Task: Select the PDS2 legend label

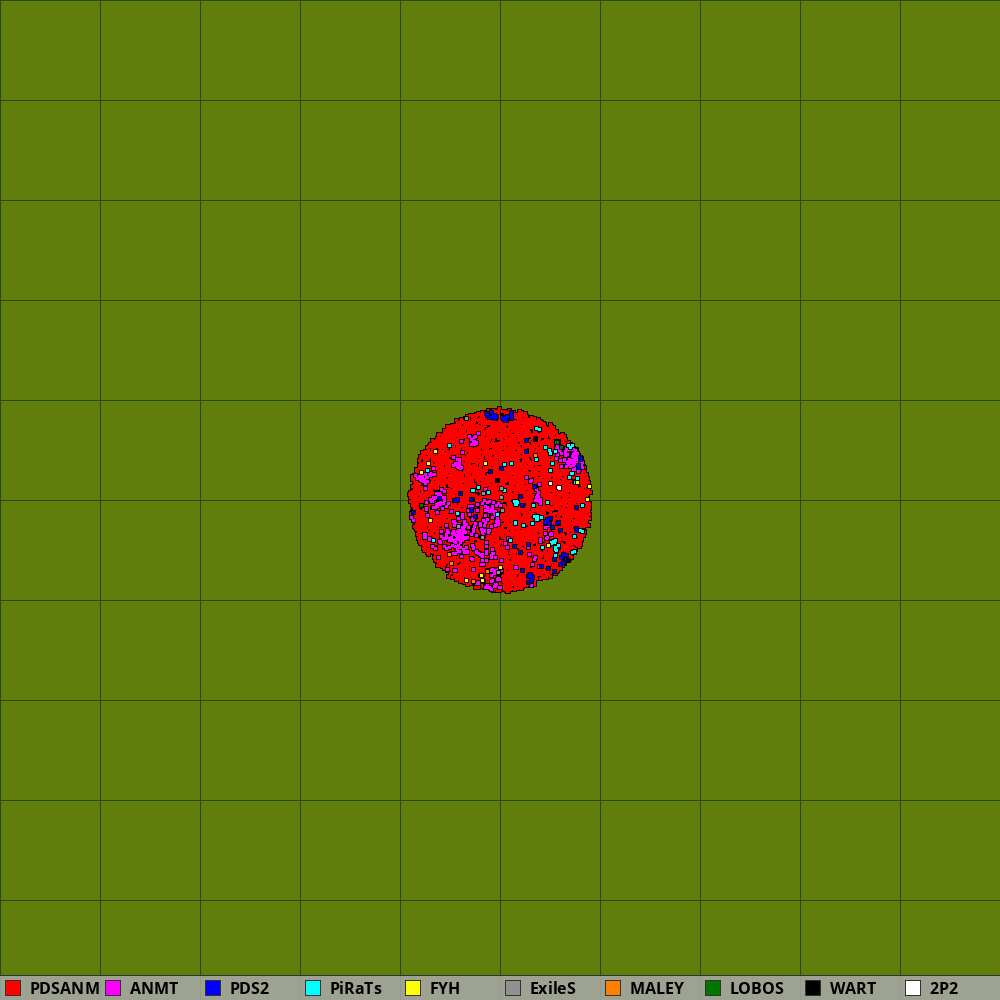Action: (249, 988)
